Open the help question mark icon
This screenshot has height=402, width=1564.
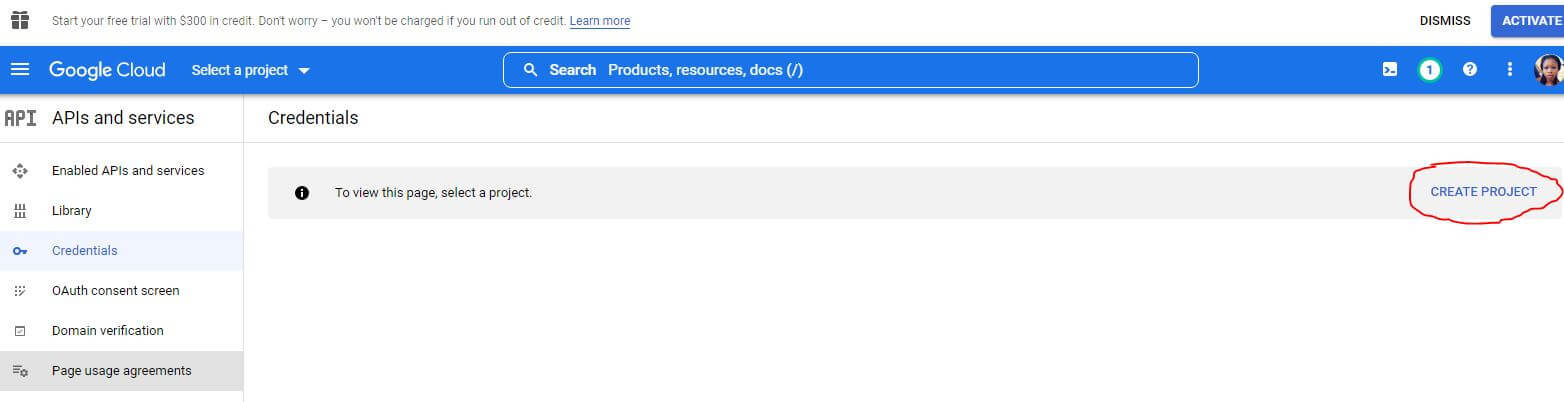point(1470,70)
